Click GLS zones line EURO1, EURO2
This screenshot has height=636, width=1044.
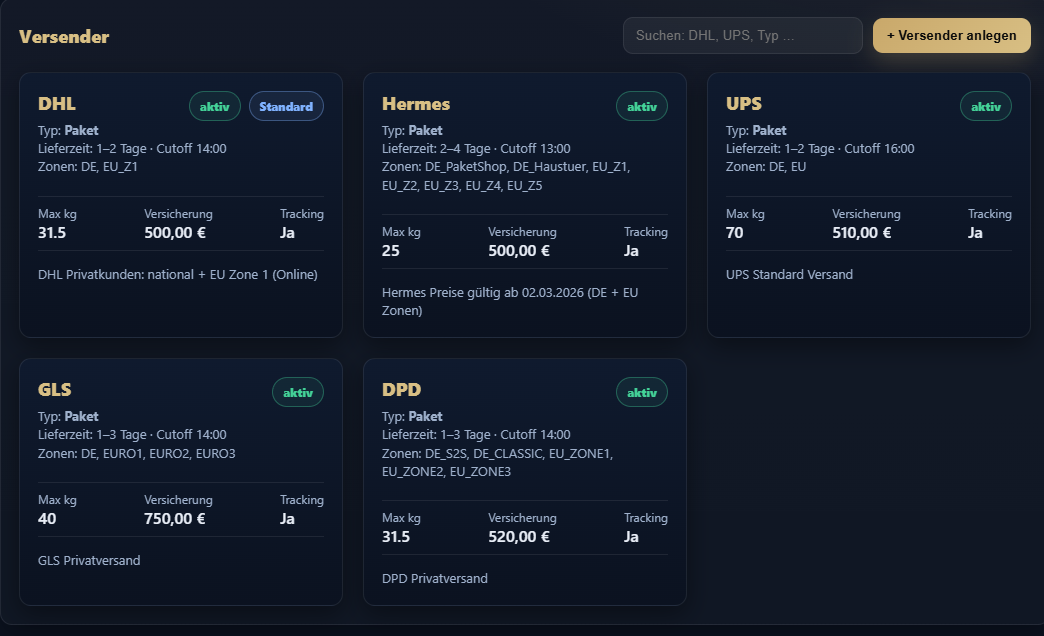(x=136, y=454)
